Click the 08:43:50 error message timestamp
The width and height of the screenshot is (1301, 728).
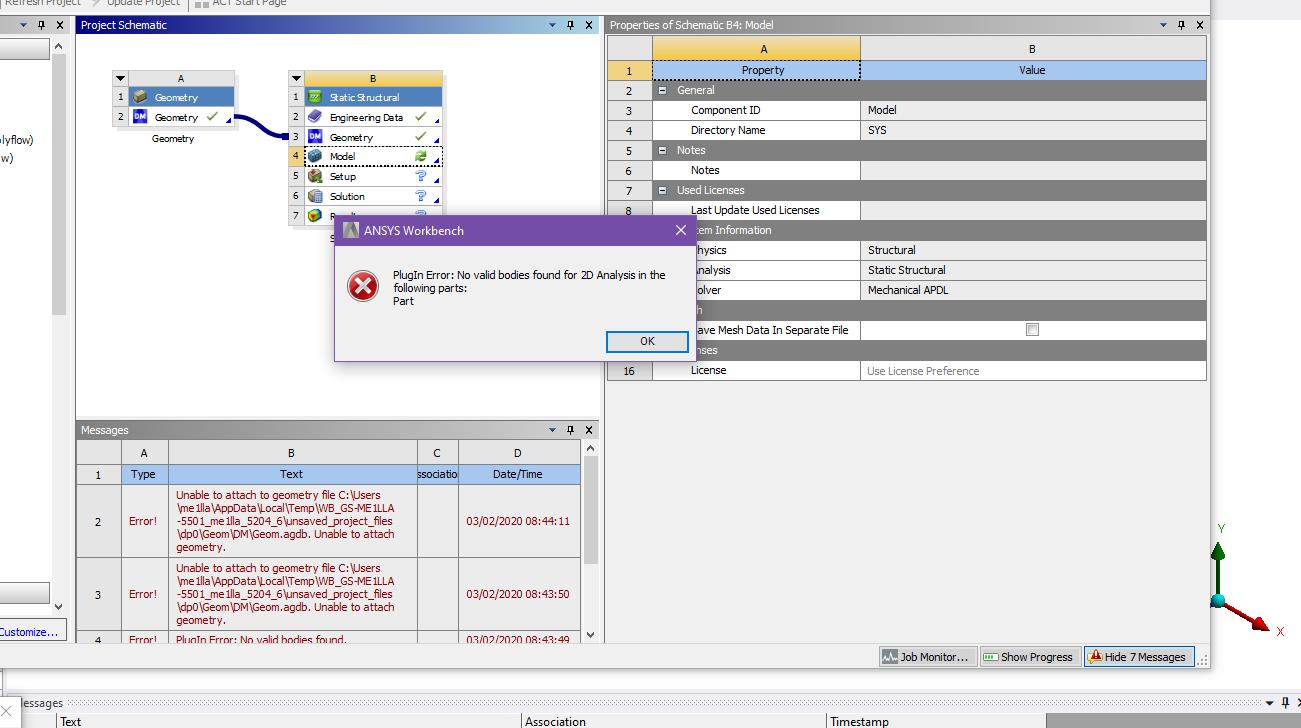coord(518,594)
